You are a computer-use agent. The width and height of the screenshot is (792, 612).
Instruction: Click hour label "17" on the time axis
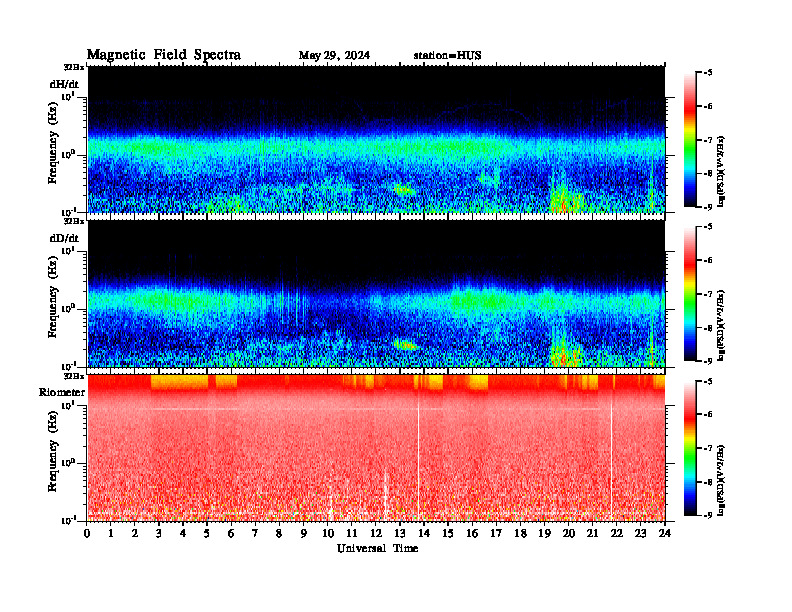click(496, 533)
